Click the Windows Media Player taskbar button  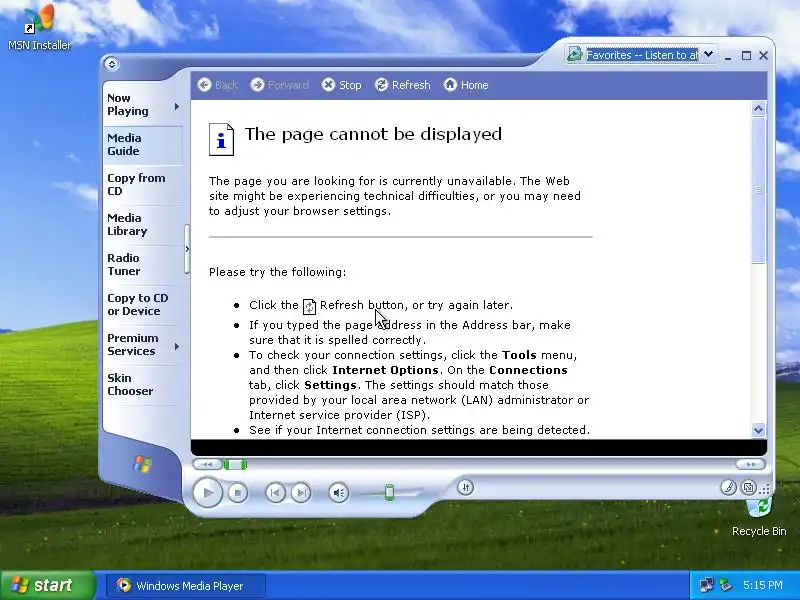[x=186, y=586]
